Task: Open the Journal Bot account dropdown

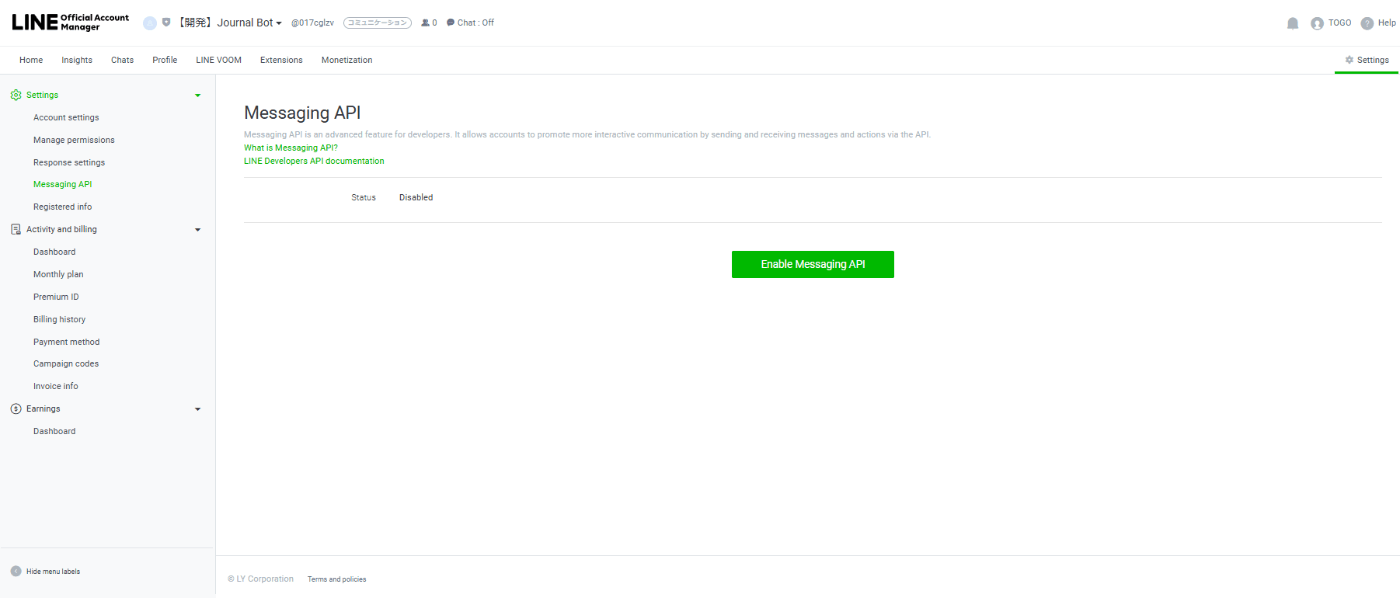Action: tap(229, 22)
